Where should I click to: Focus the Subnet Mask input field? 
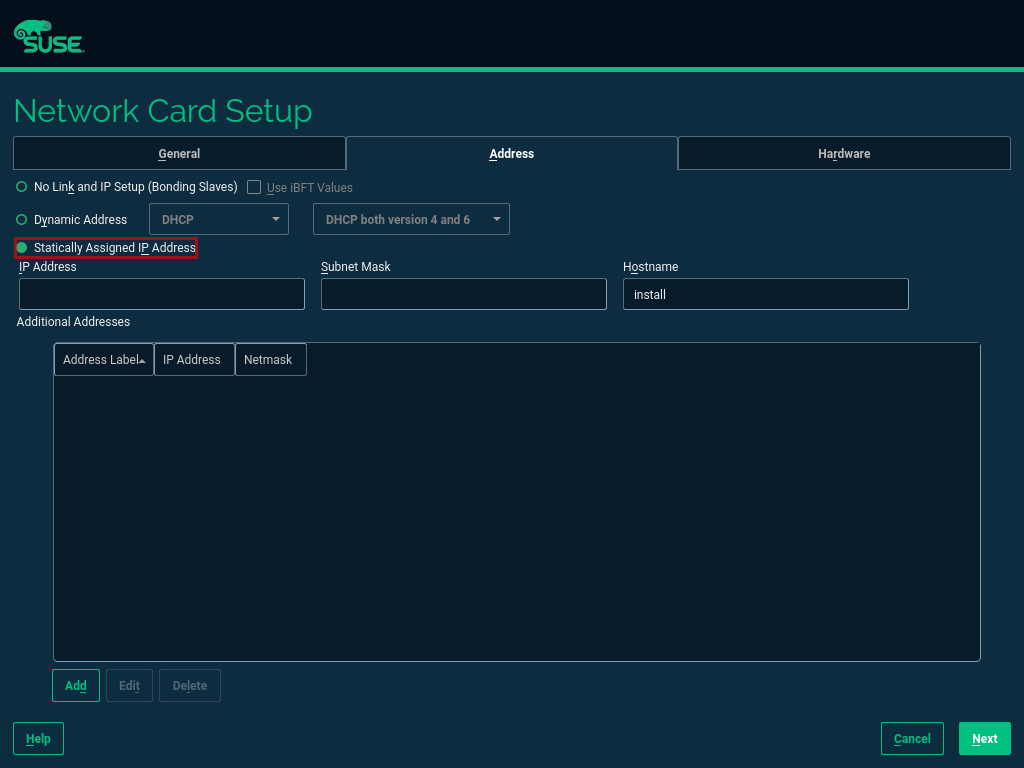[x=463, y=294]
